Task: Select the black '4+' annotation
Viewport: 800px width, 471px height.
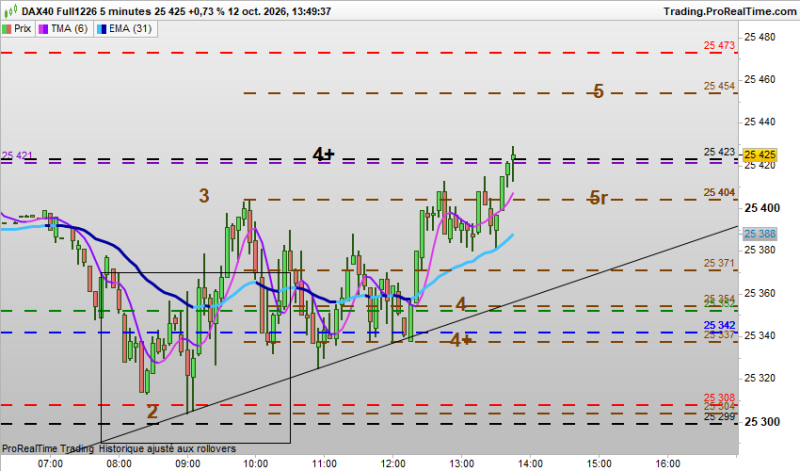Action: point(323,153)
